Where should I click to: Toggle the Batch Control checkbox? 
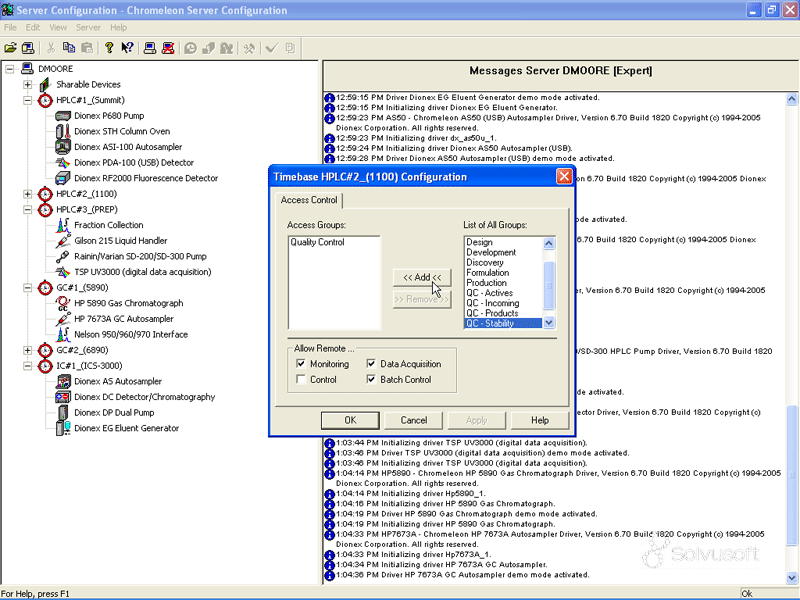[x=371, y=380]
